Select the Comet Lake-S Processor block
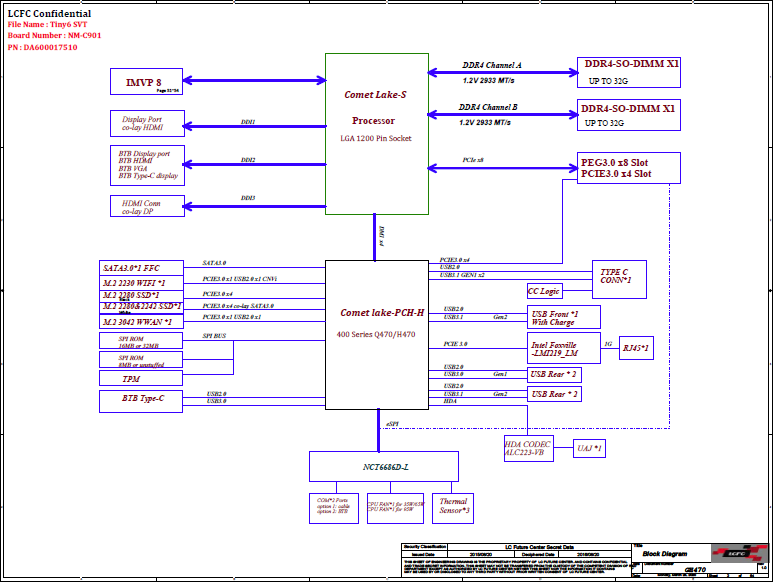The width and height of the screenshot is (773, 582). (x=377, y=134)
